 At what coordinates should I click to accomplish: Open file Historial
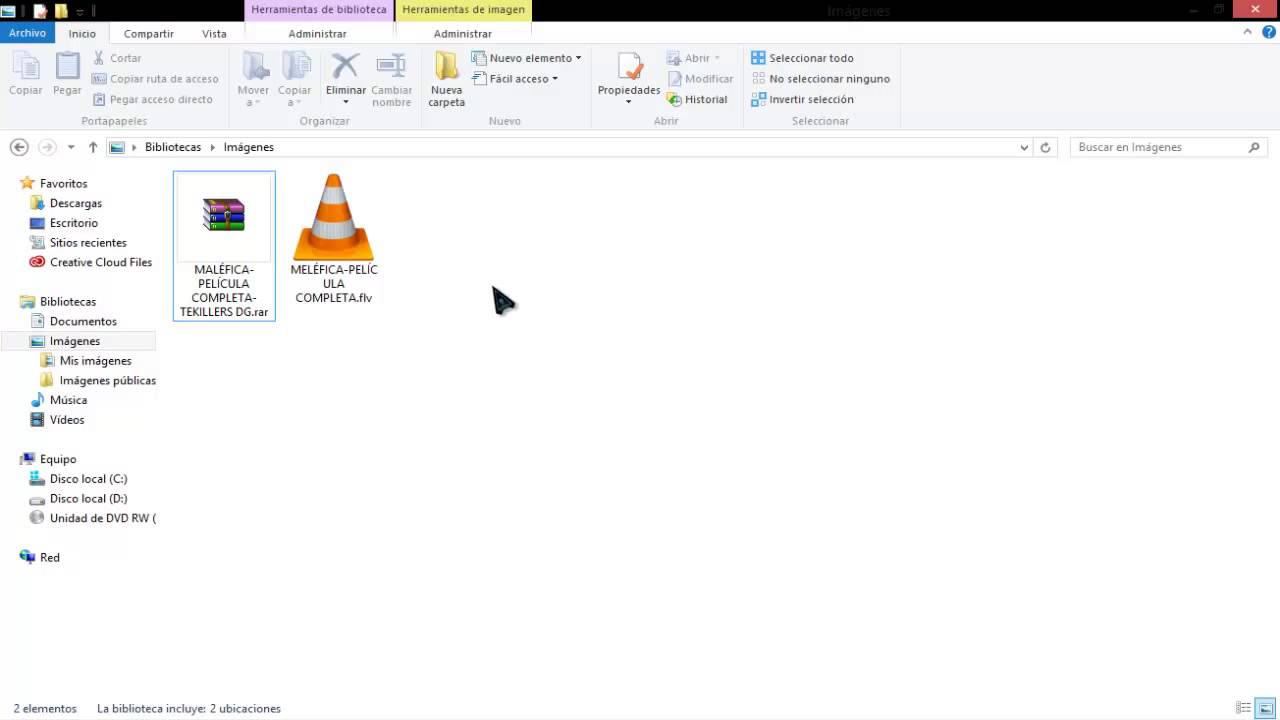click(697, 99)
